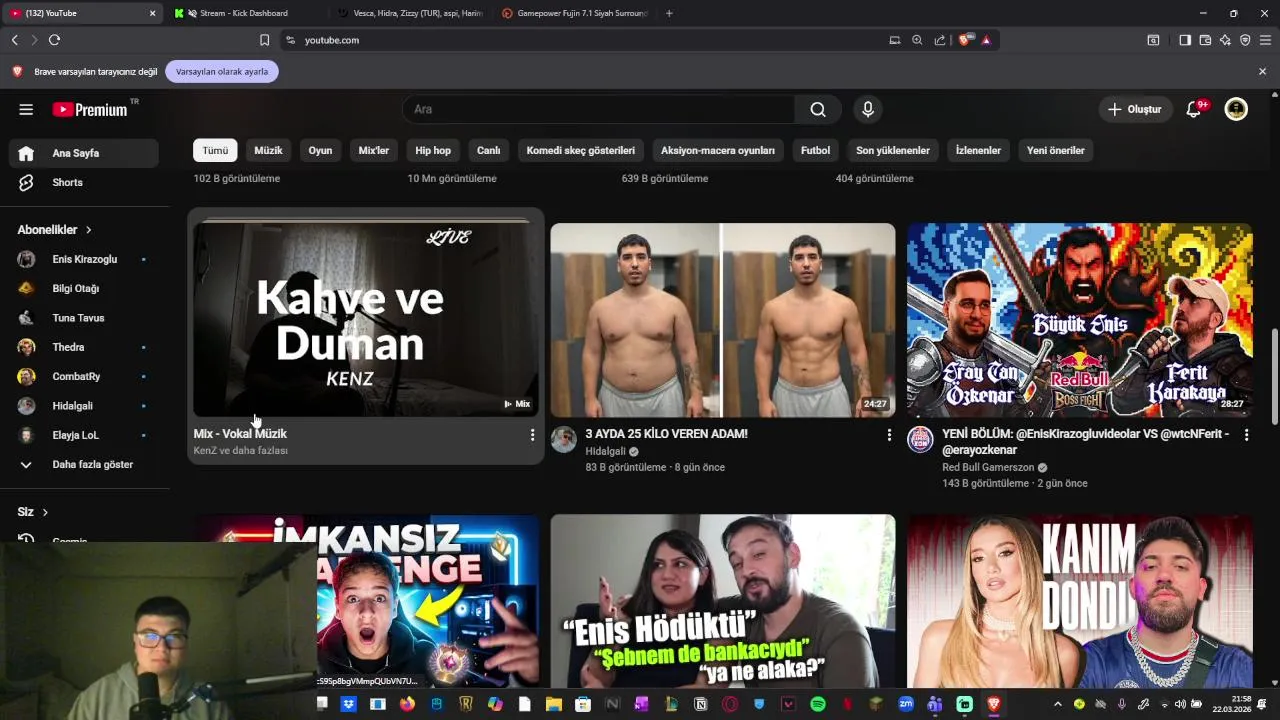1280x720 pixels.
Task: Open options for Mix - Vokal Müzik
Action: point(532,435)
